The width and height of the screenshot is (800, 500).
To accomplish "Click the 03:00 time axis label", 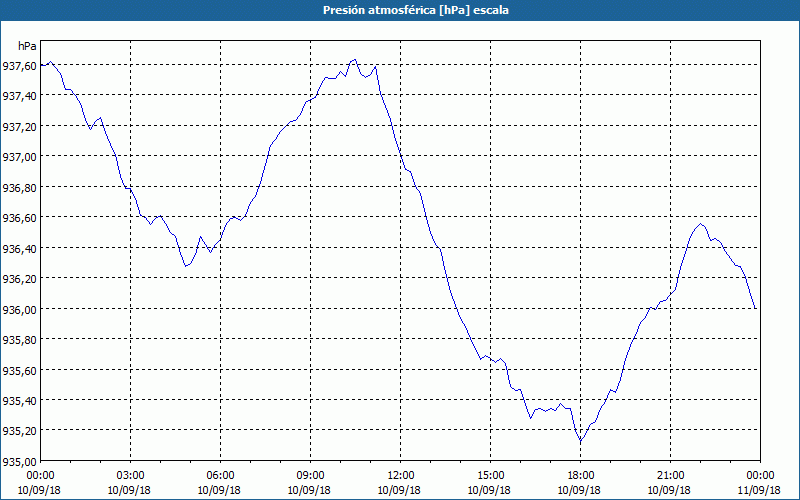I will tap(131, 476).
